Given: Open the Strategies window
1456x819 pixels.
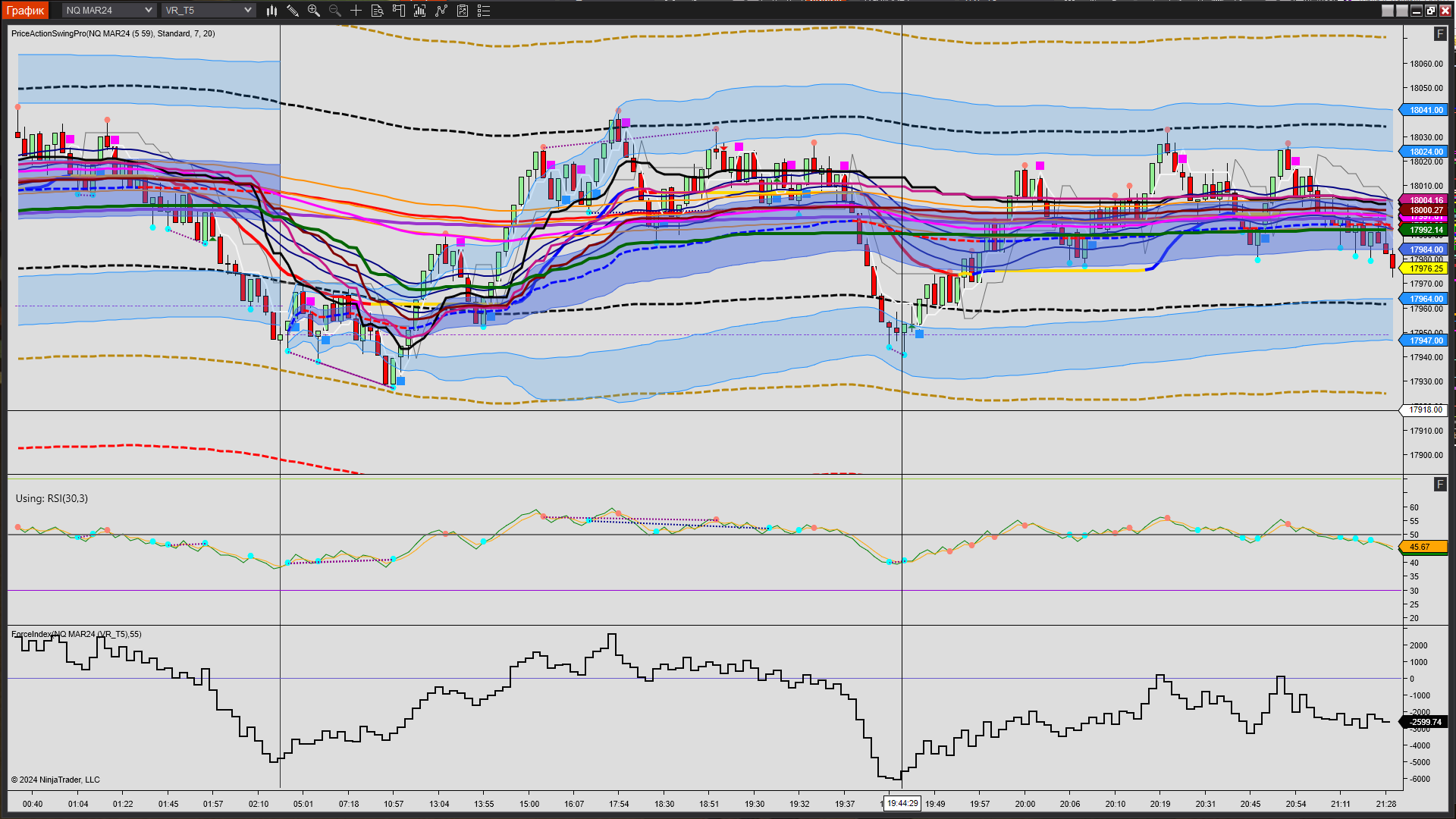Looking at the screenshot, I should (441, 11).
